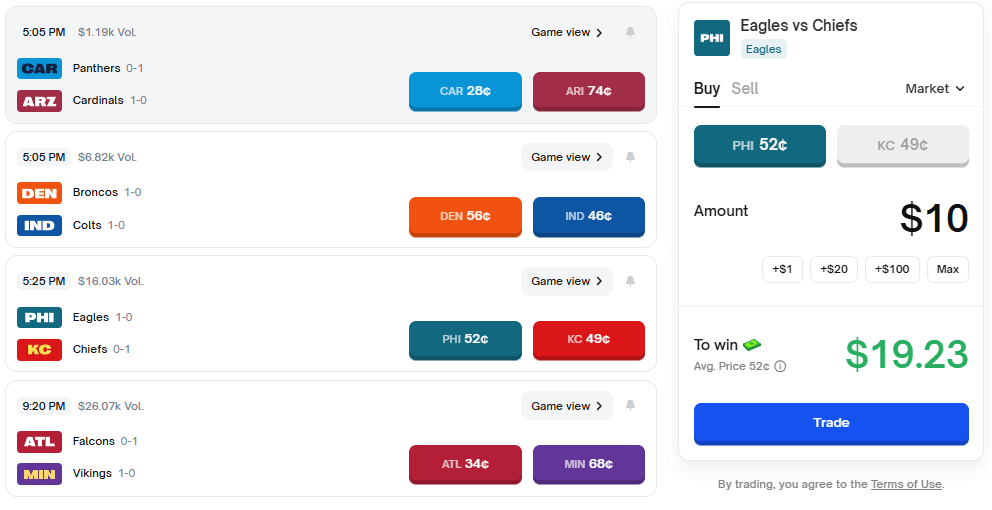Select the DEN 56¢ outcome
The image size is (992, 510).
[465, 216]
